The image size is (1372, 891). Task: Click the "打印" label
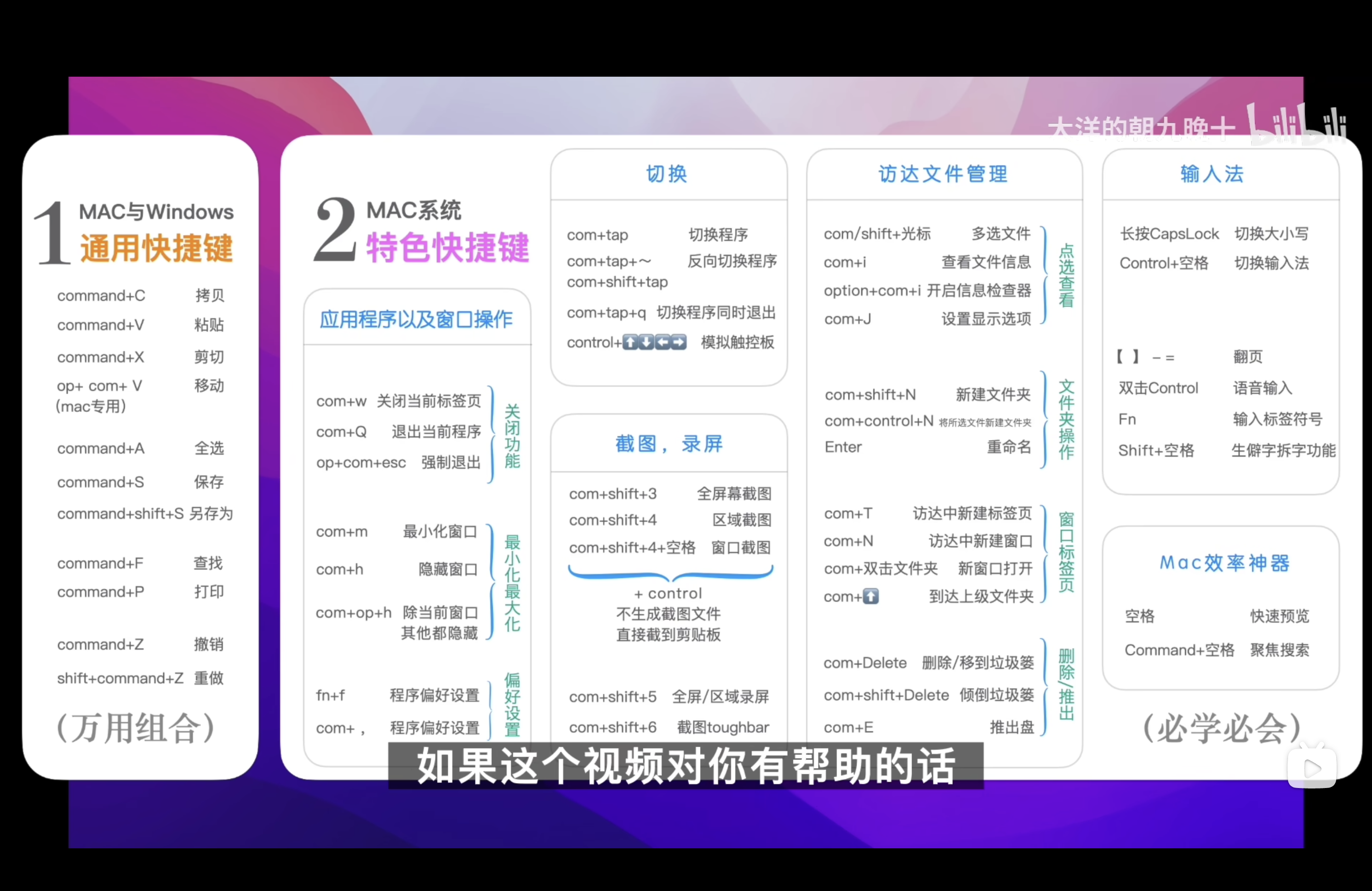[209, 592]
